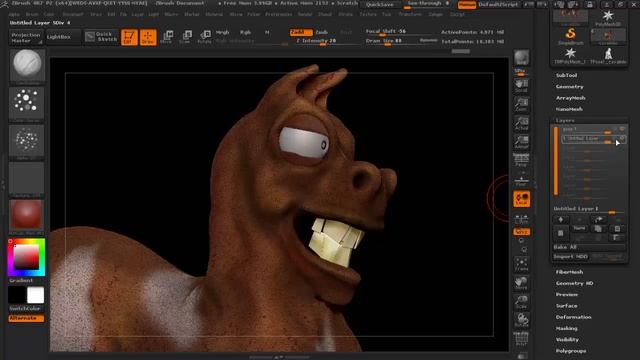The width and height of the screenshot is (640, 360).
Task: Activate Quick Sketch
Action: coord(102,37)
